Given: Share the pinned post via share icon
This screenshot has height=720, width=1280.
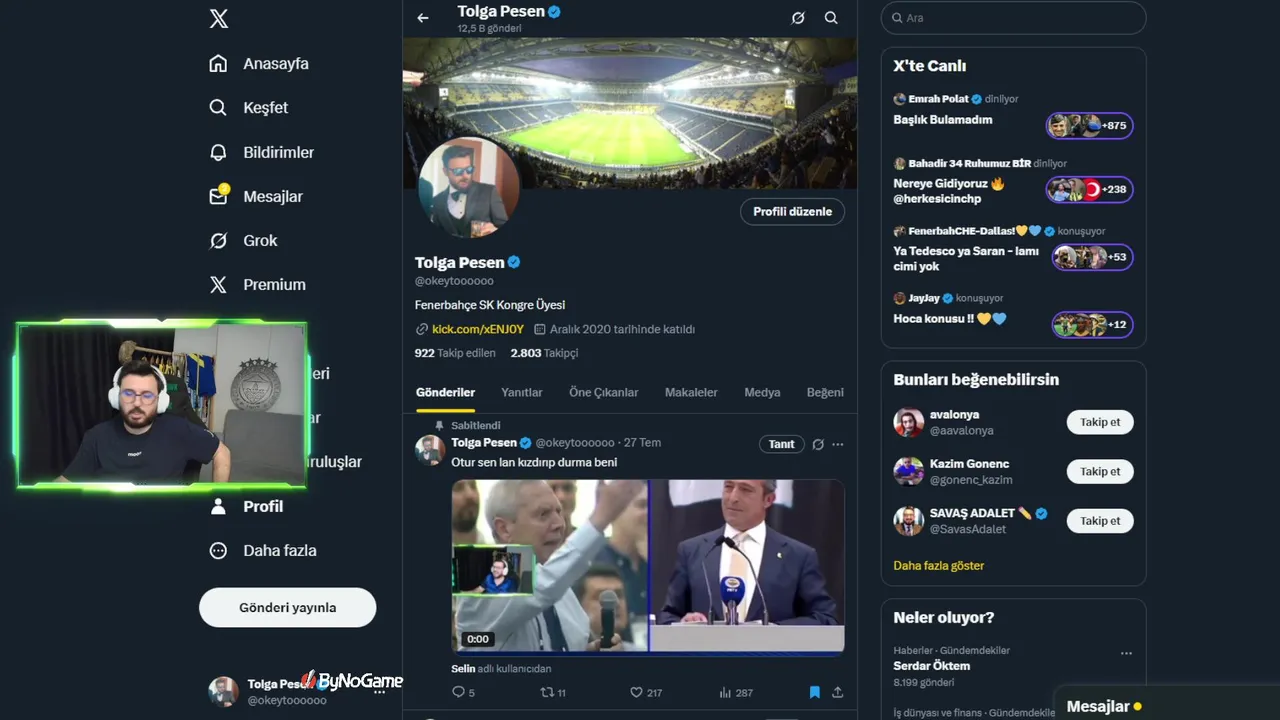Looking at the screenshot, I should tap(838, 692).
